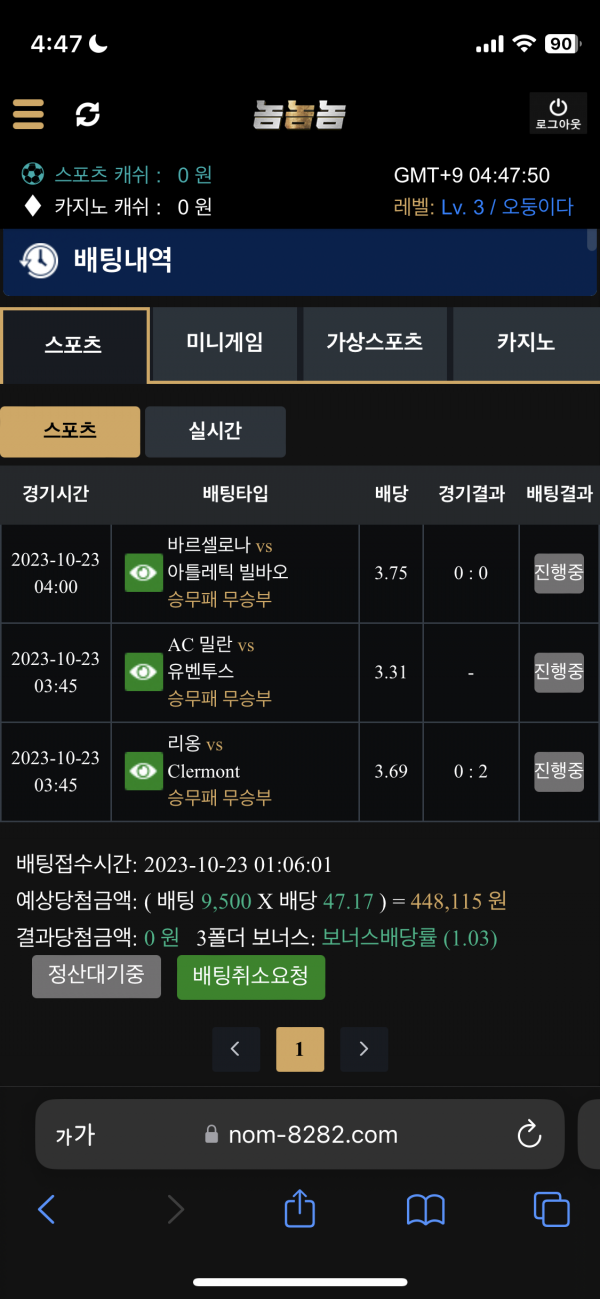Toggle eye icon for AC 밀란 match
The height and width of the screenshot is (1299, 600).
(144, 672)
